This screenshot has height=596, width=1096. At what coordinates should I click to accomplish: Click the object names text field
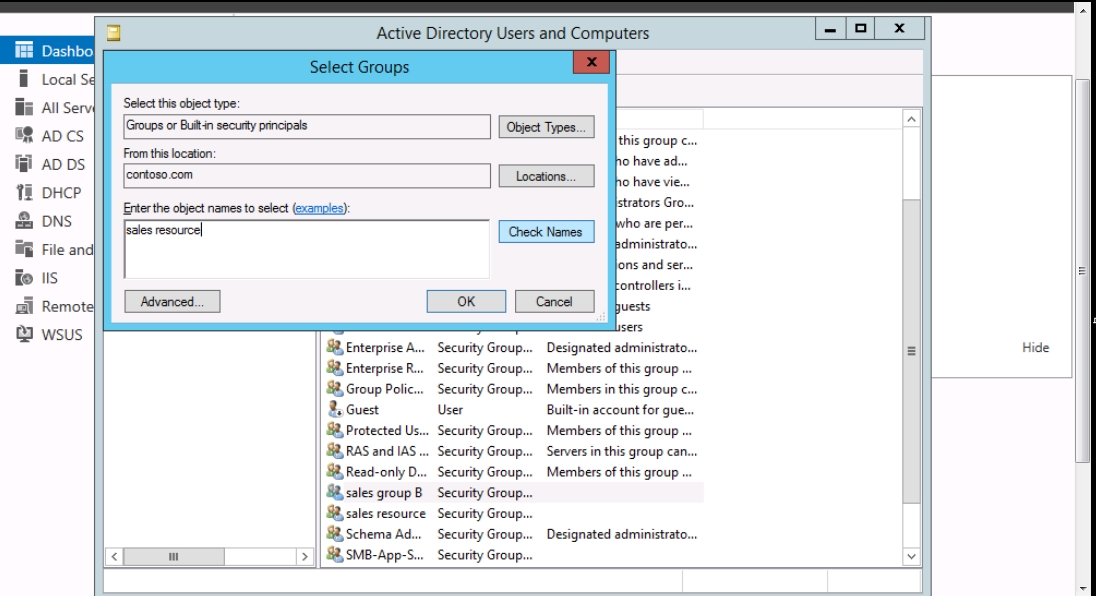click(306, 249)
